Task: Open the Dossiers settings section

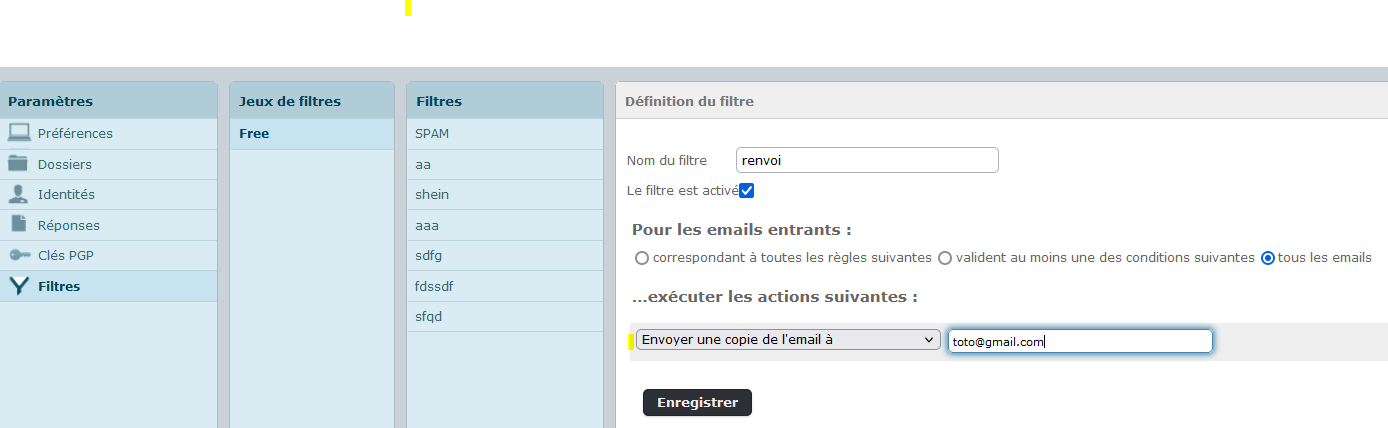Action: coord(109,164)
